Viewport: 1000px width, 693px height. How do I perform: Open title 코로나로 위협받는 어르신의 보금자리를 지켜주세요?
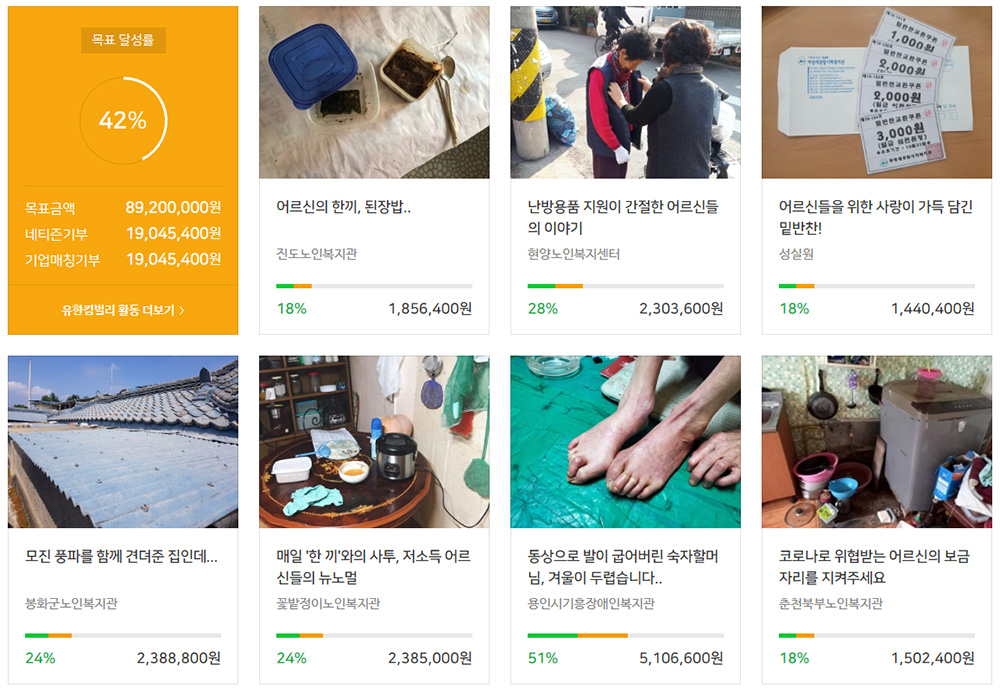tap(874, 567)
